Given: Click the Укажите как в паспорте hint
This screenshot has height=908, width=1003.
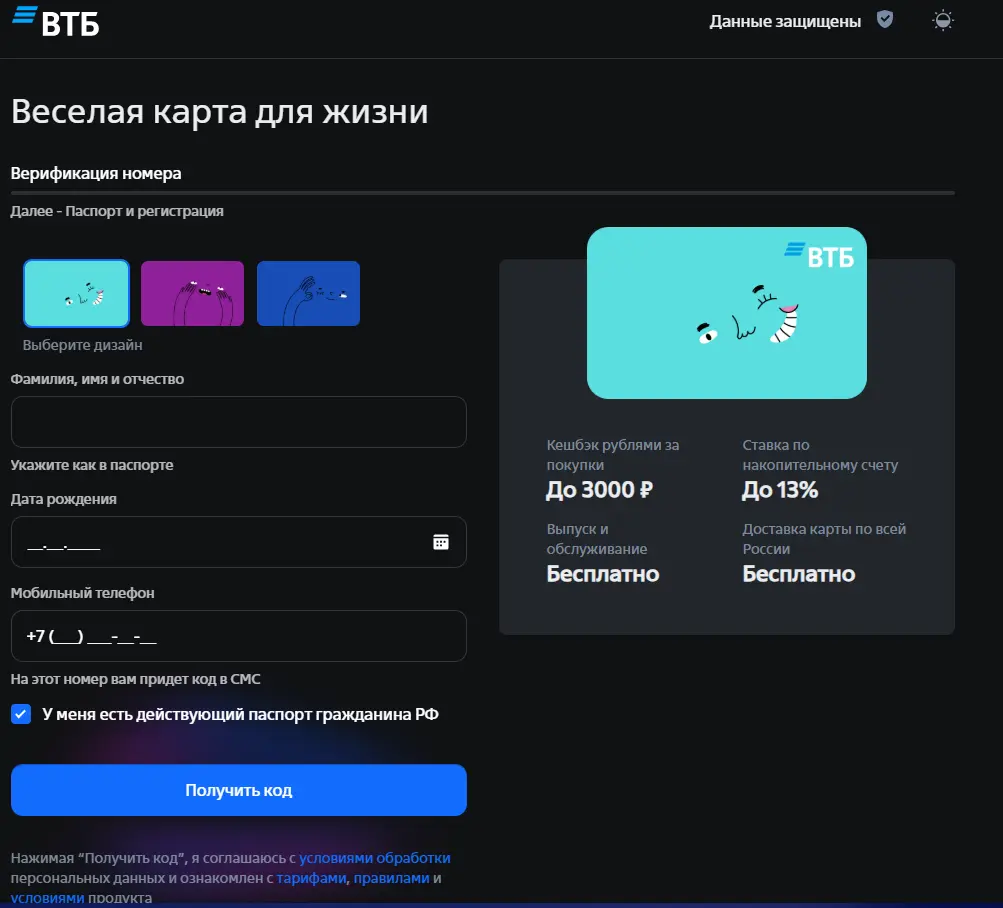Looking at the screenshot, I should coord(92,465).
